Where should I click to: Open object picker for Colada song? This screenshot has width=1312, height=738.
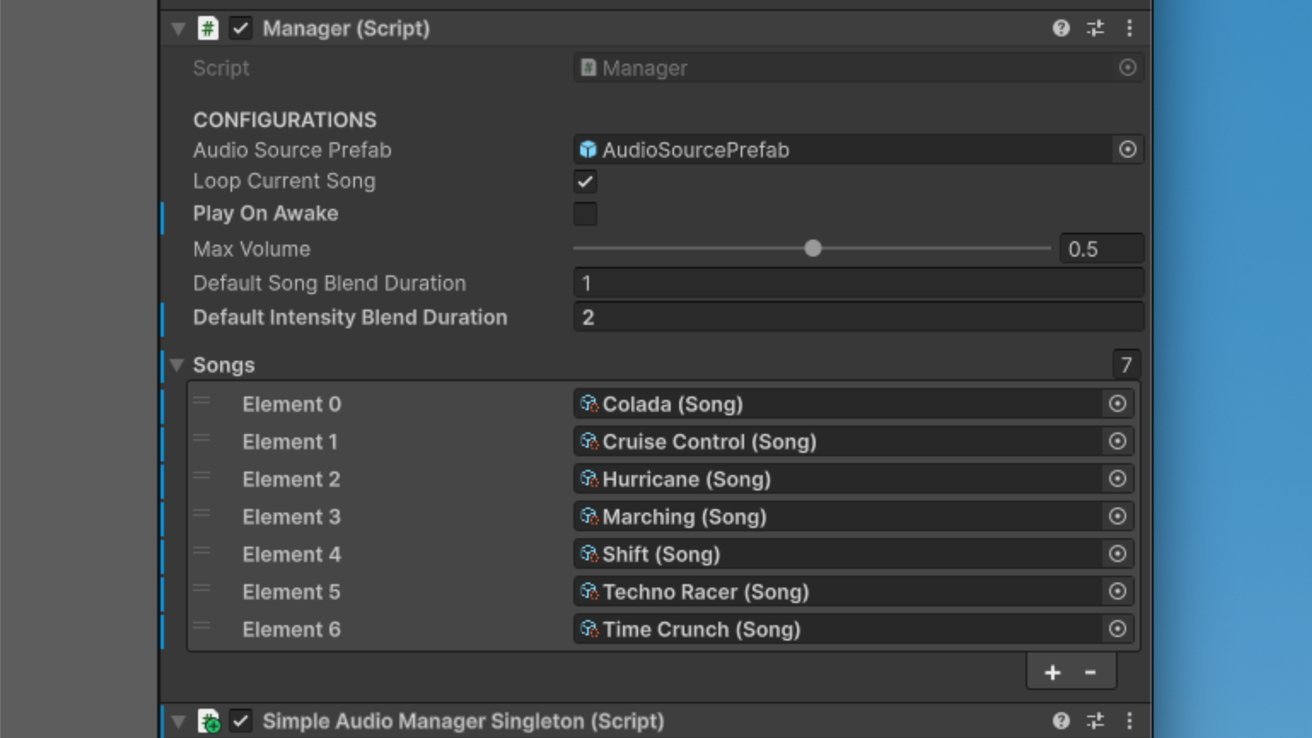point(1117,404)
